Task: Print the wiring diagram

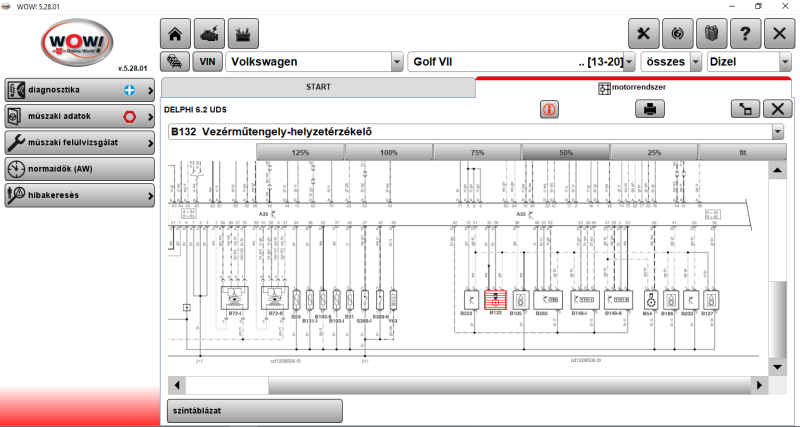Action: click(x=650, y=109)
